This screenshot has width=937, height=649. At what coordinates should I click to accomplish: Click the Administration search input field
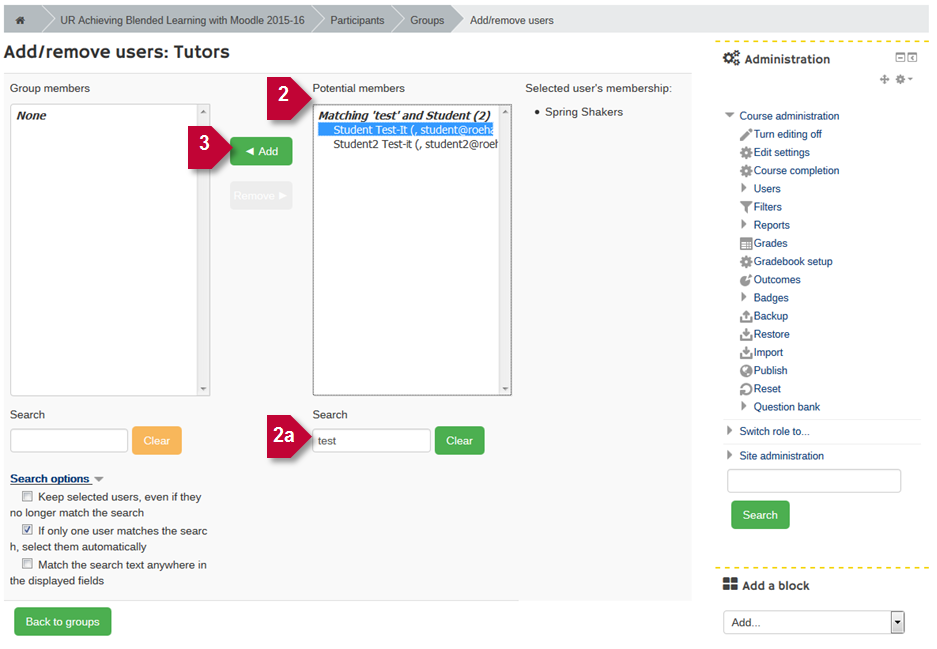(x=814, y=480)
